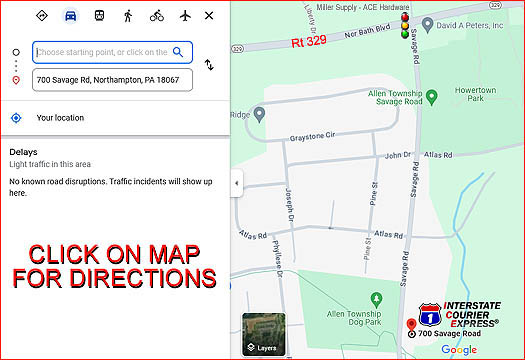Choose driving mode car icon
Viewport: 525px width, 360px height.
point(70,15)
